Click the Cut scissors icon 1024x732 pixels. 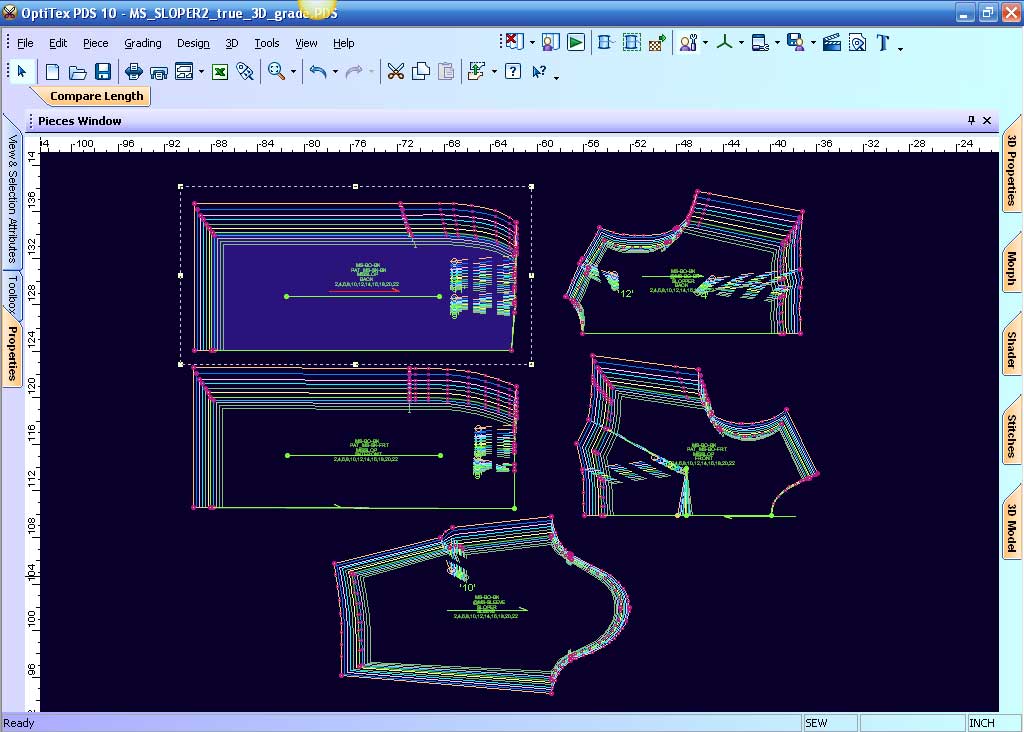(396, 70)
